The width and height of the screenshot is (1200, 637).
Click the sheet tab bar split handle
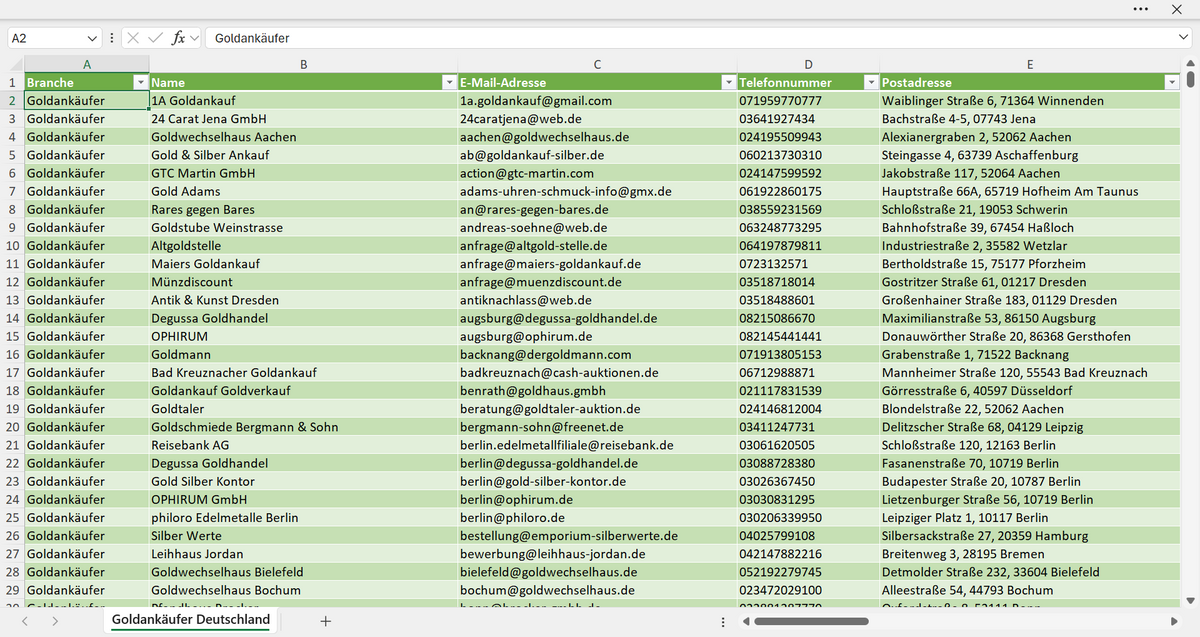point(723,621)
